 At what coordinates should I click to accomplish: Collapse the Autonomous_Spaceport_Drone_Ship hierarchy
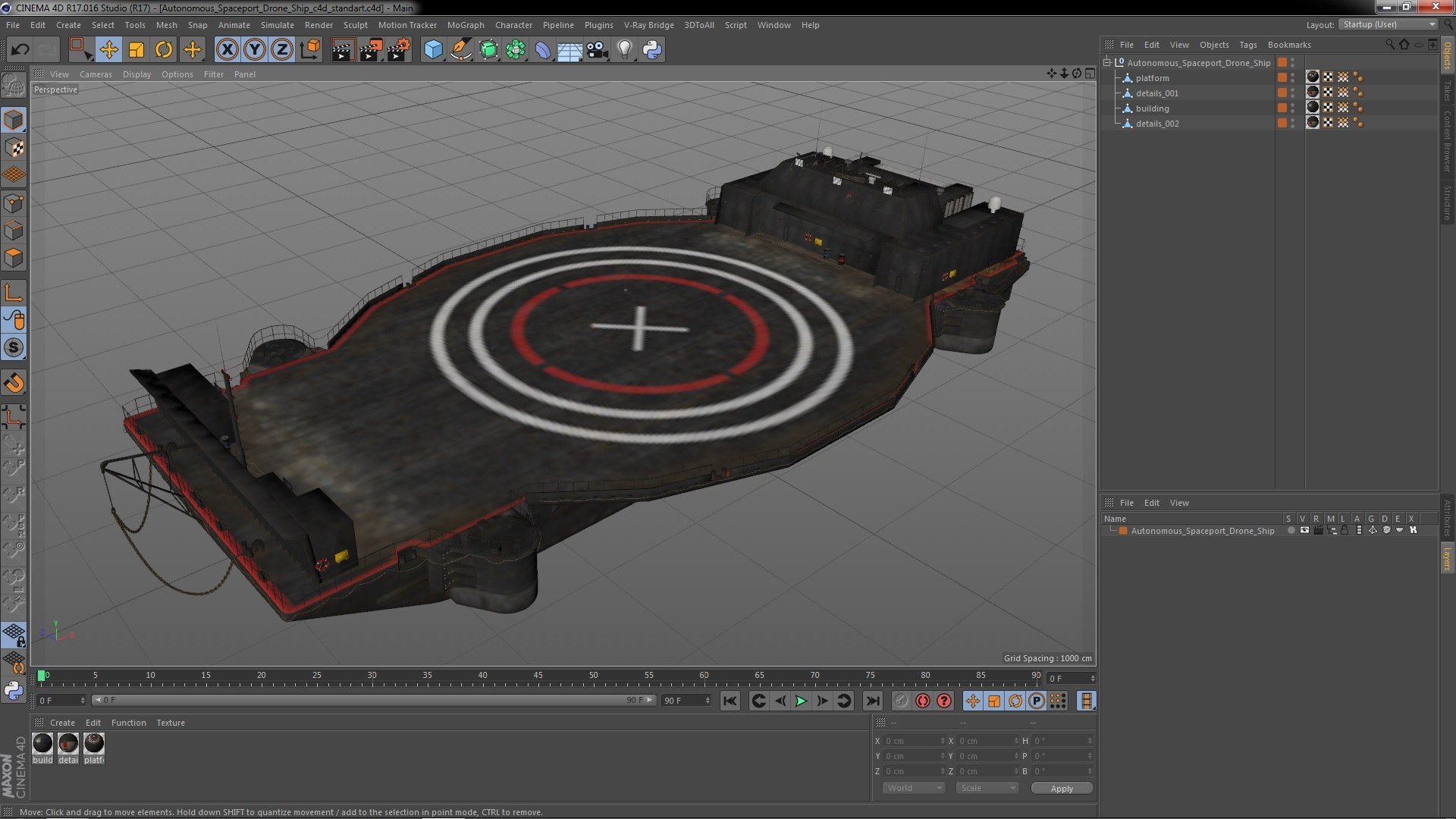(1107, 63)
